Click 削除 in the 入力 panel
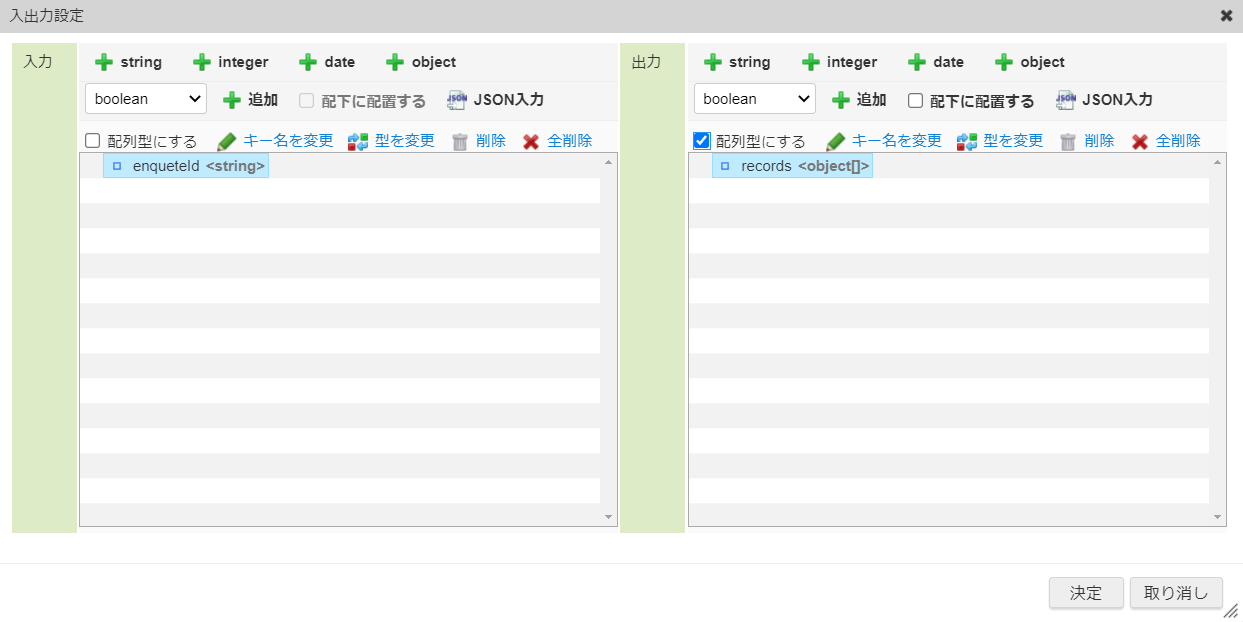The image size is (1243, 622). (479, 141)
